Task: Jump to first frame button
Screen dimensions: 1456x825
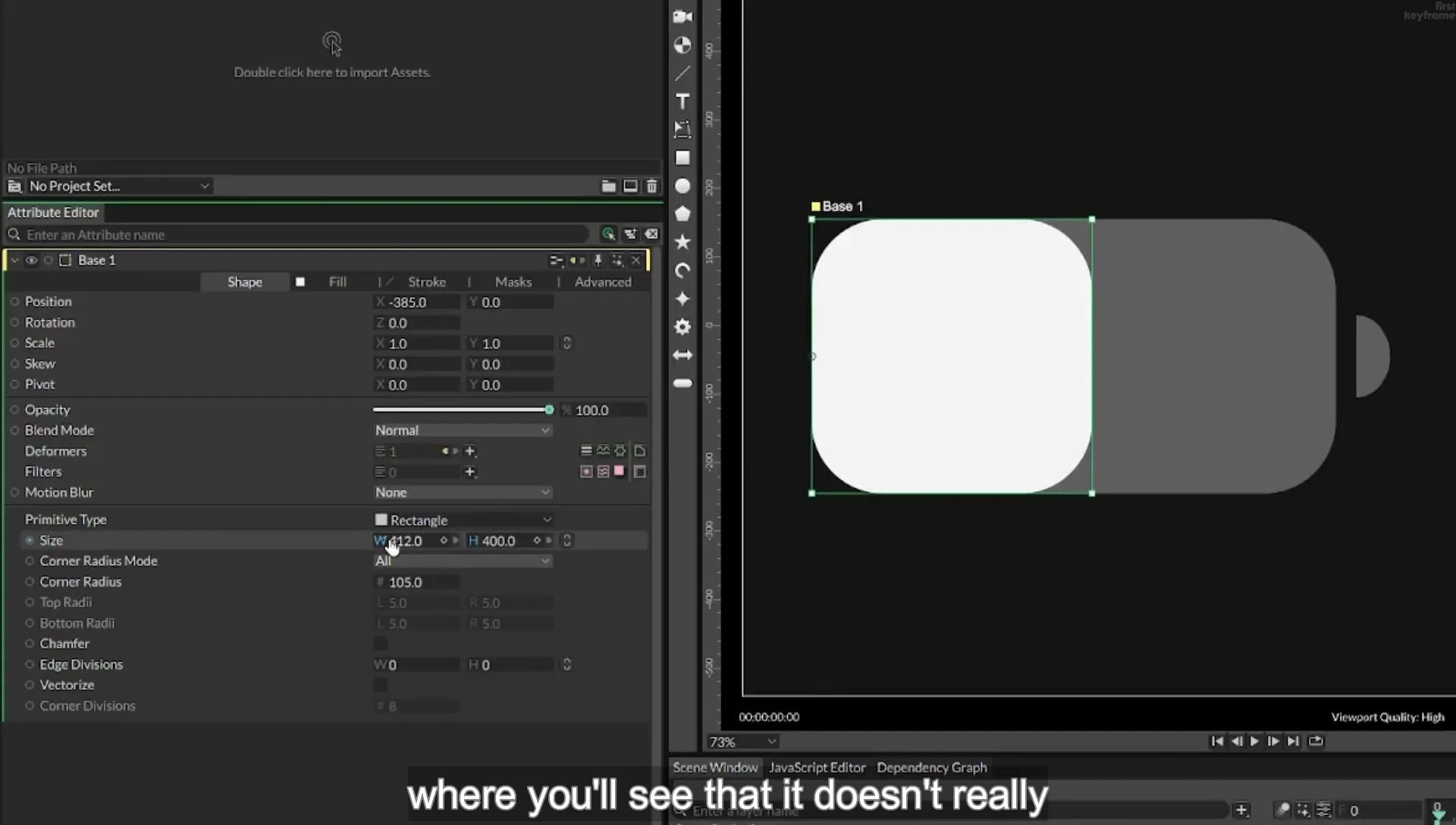Action: (x=1217, y=742)
